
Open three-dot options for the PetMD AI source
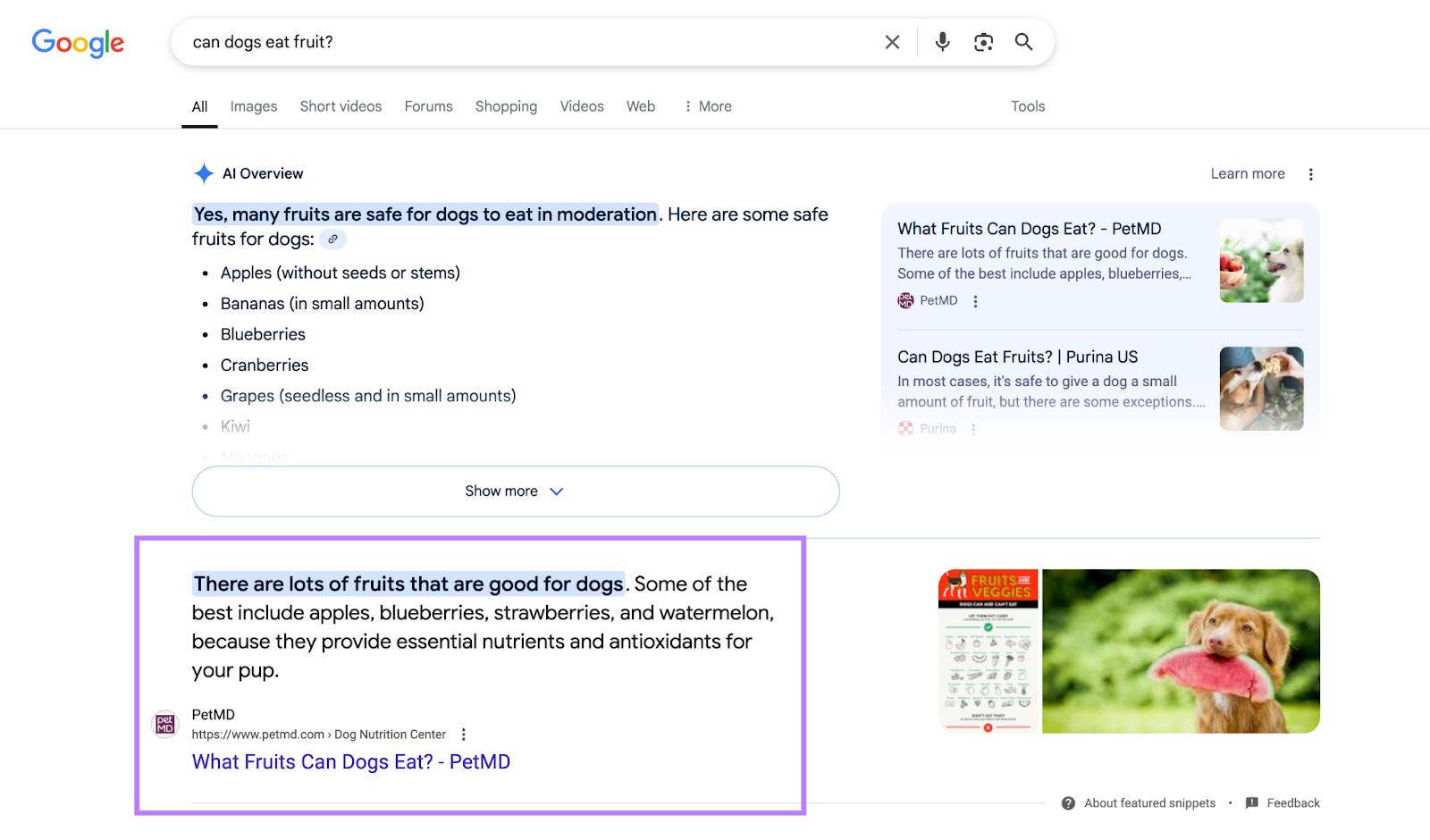[976, 301]
